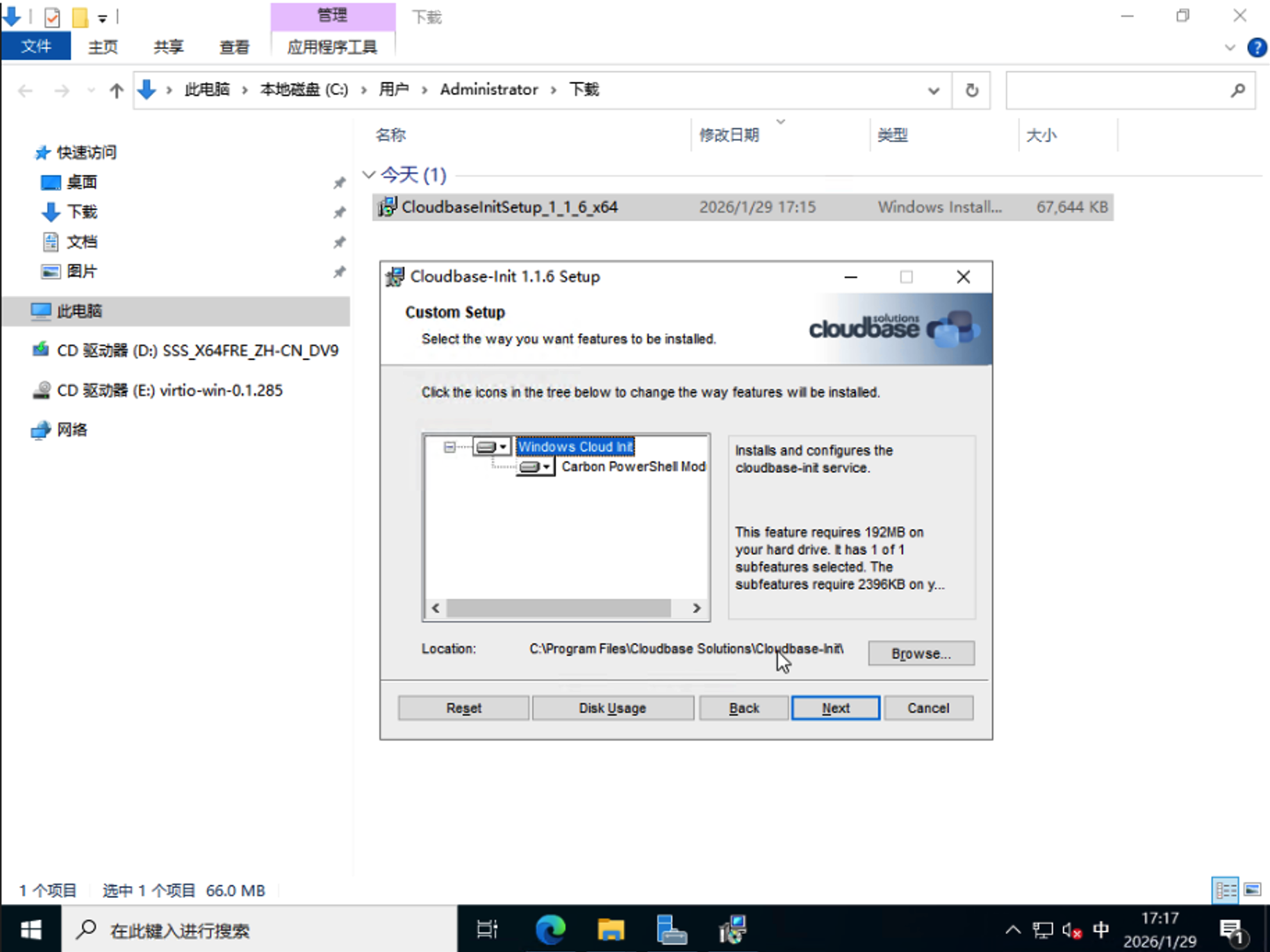Screen dimensions: 1270x952
Task: Refresh the current folder
Action: coord(972,90)
